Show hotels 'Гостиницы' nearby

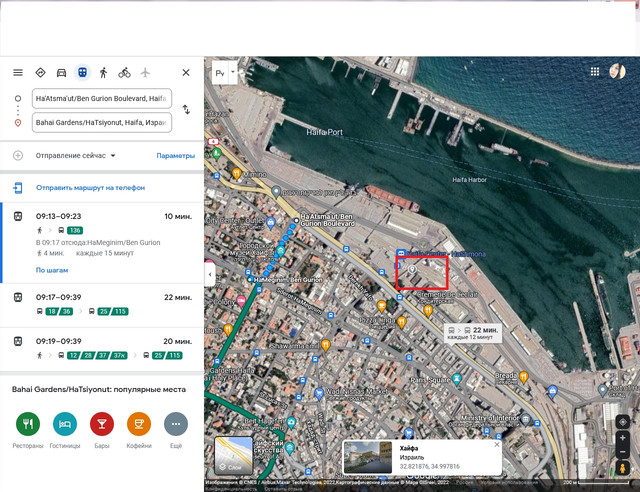[x=65, y=424]
